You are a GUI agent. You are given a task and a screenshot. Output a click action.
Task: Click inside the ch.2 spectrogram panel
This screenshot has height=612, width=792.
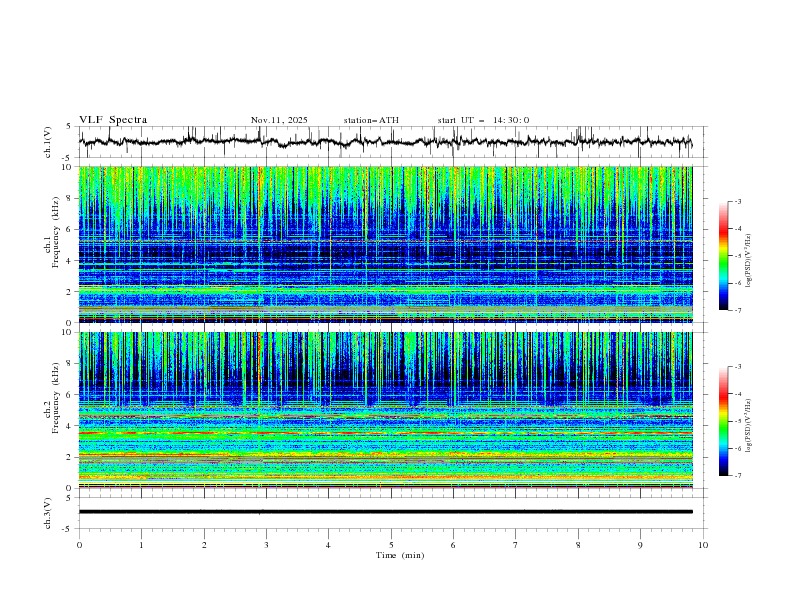[x=386, y=410]
